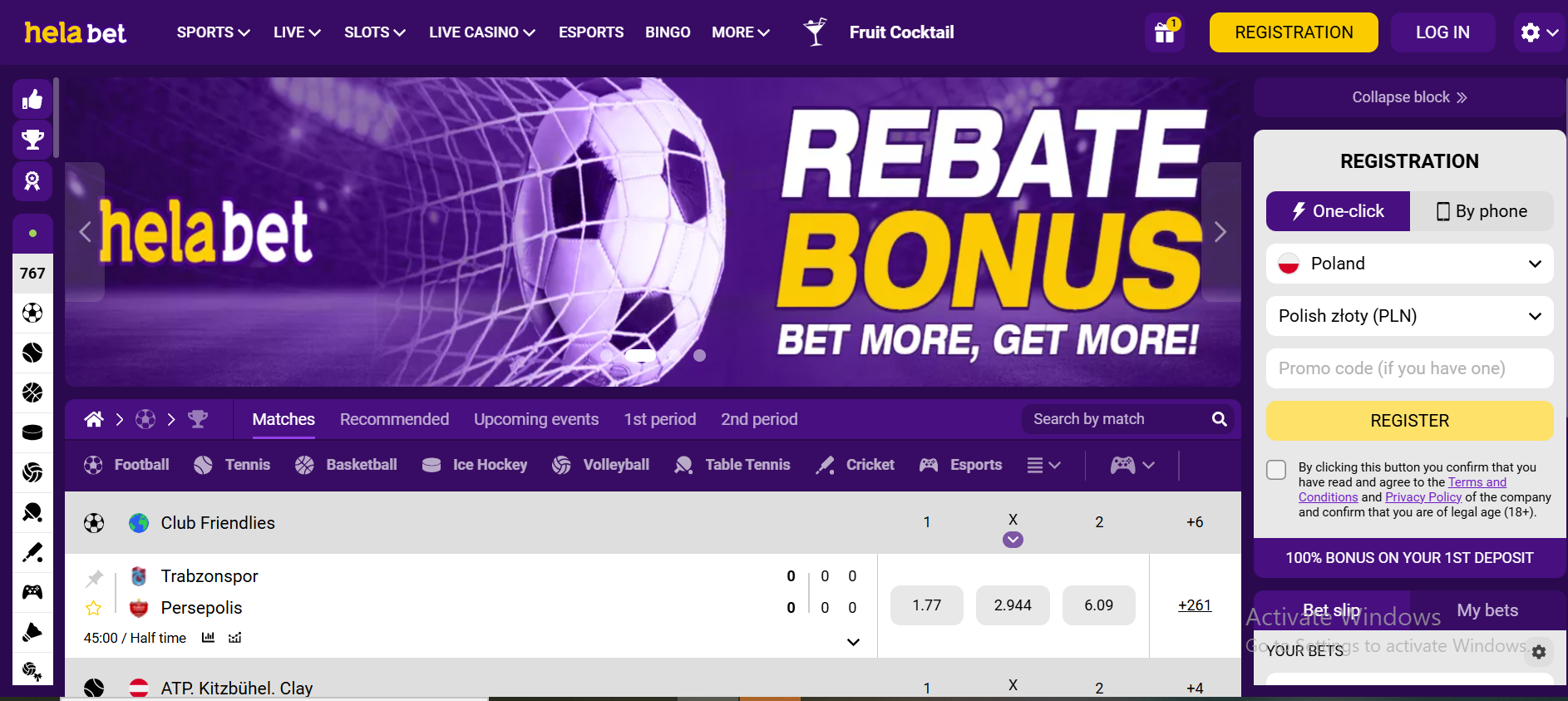Screen dimensions: 1568x701
Task: Expand the Polish złoty currency dropdown
Action: click(x=1410, y=316)
